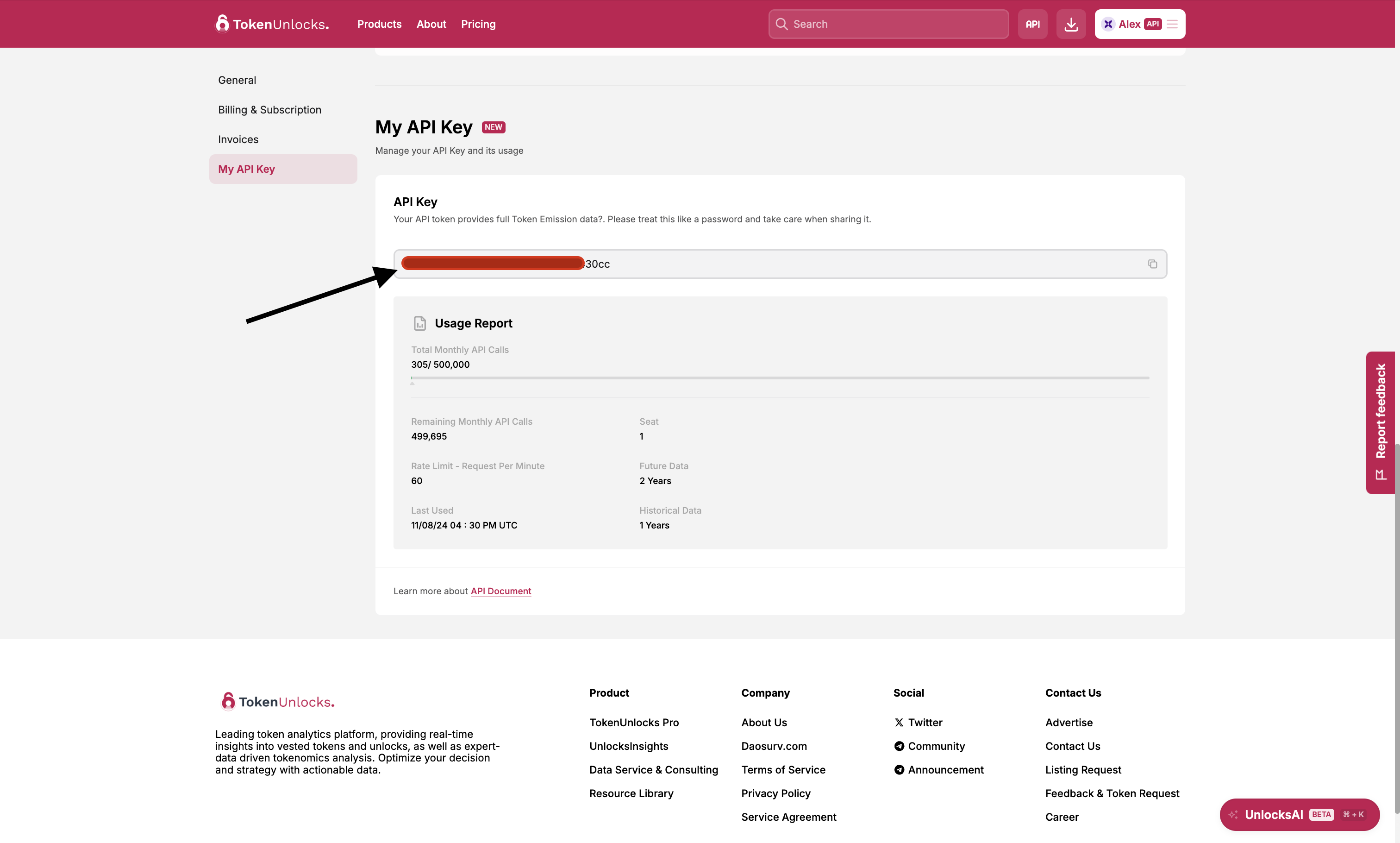The image size is (1400, 843).
Task: Open Resource Library footer link
Action: pyautogui.click(x=631, y=793)
